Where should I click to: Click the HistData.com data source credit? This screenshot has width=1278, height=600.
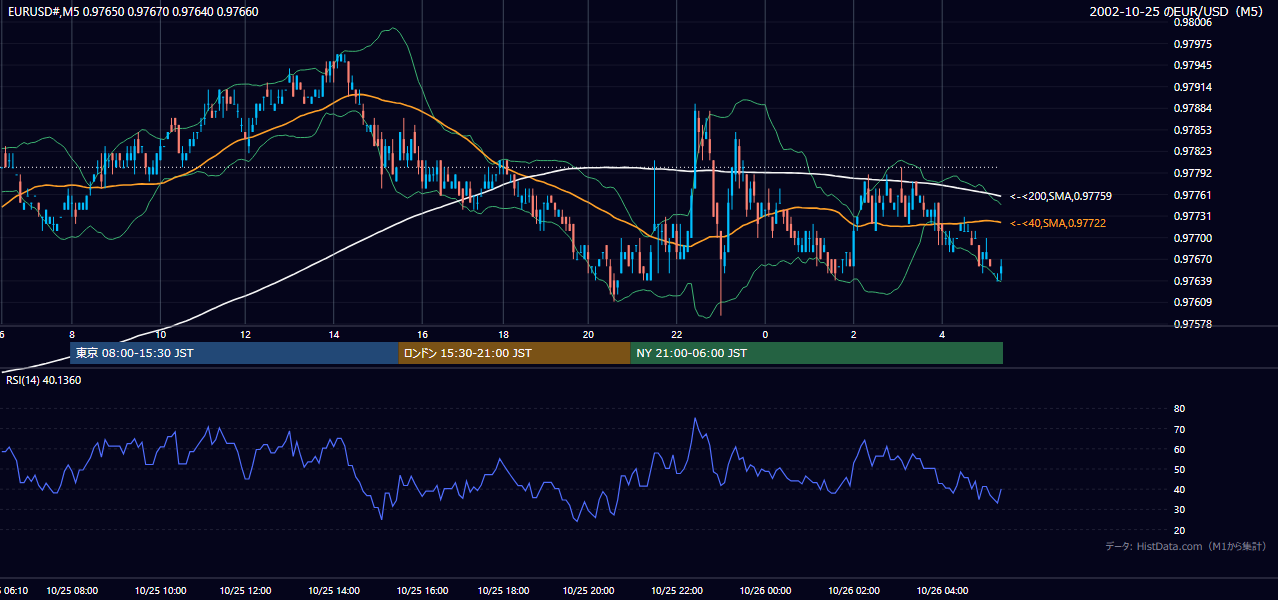(x=1185, y=546)
